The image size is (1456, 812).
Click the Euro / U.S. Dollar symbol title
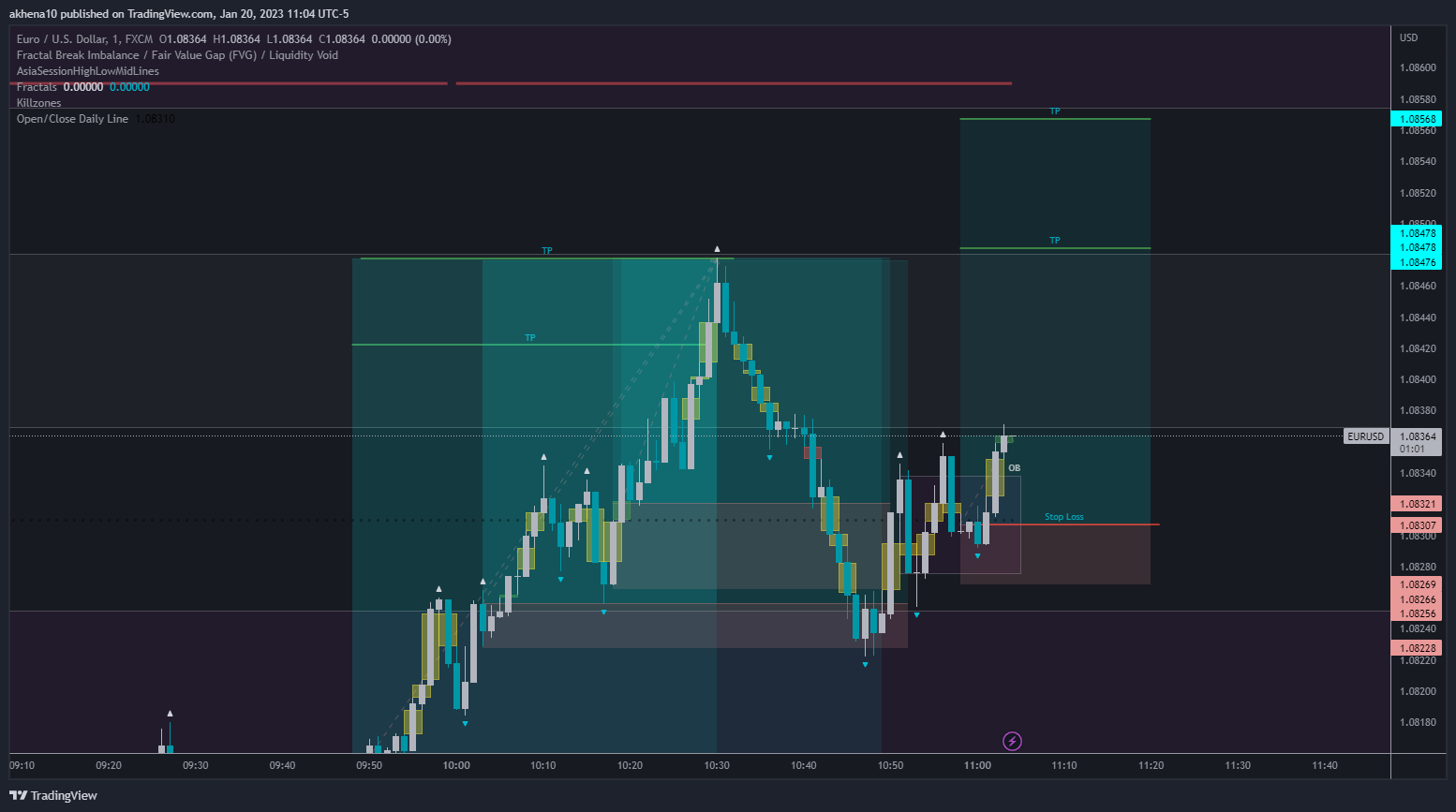(84, 39)
